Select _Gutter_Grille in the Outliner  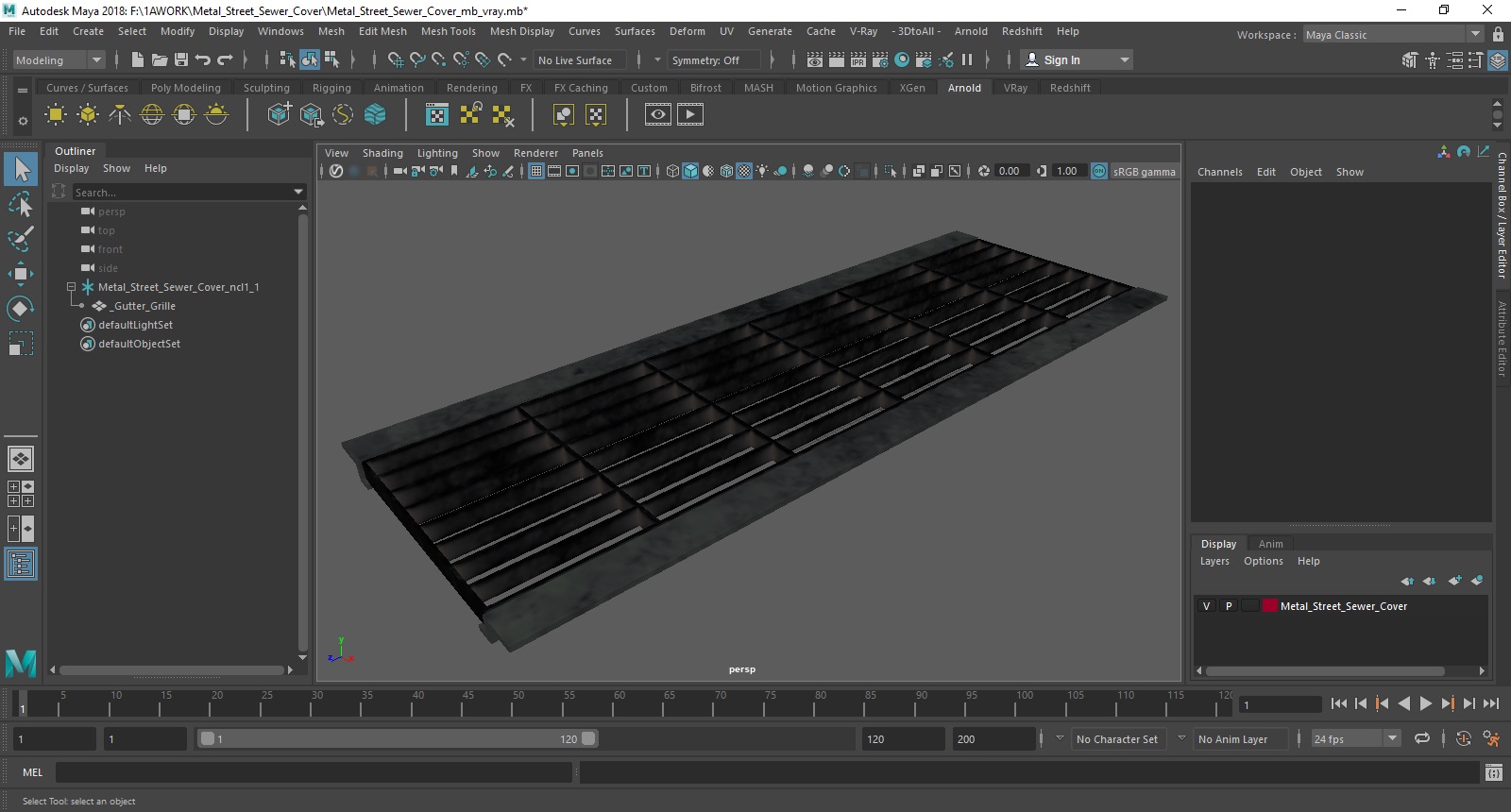(144, 306)
